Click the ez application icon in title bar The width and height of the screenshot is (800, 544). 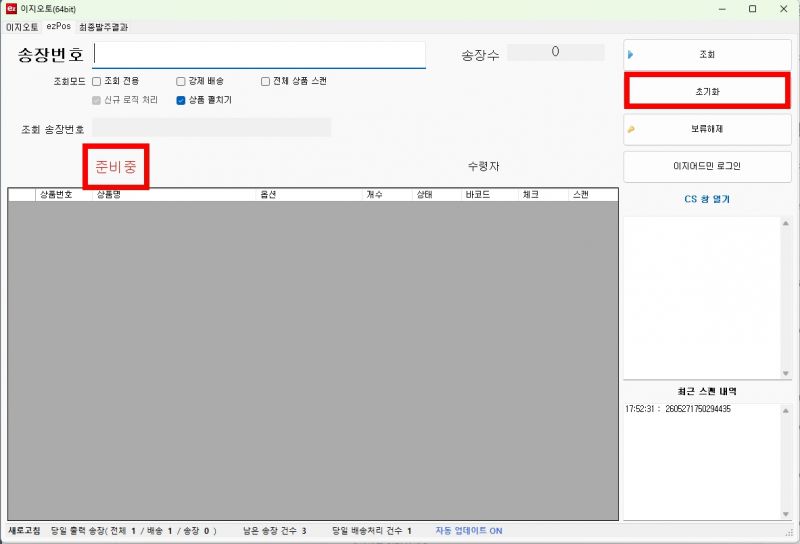coord(11,9)
